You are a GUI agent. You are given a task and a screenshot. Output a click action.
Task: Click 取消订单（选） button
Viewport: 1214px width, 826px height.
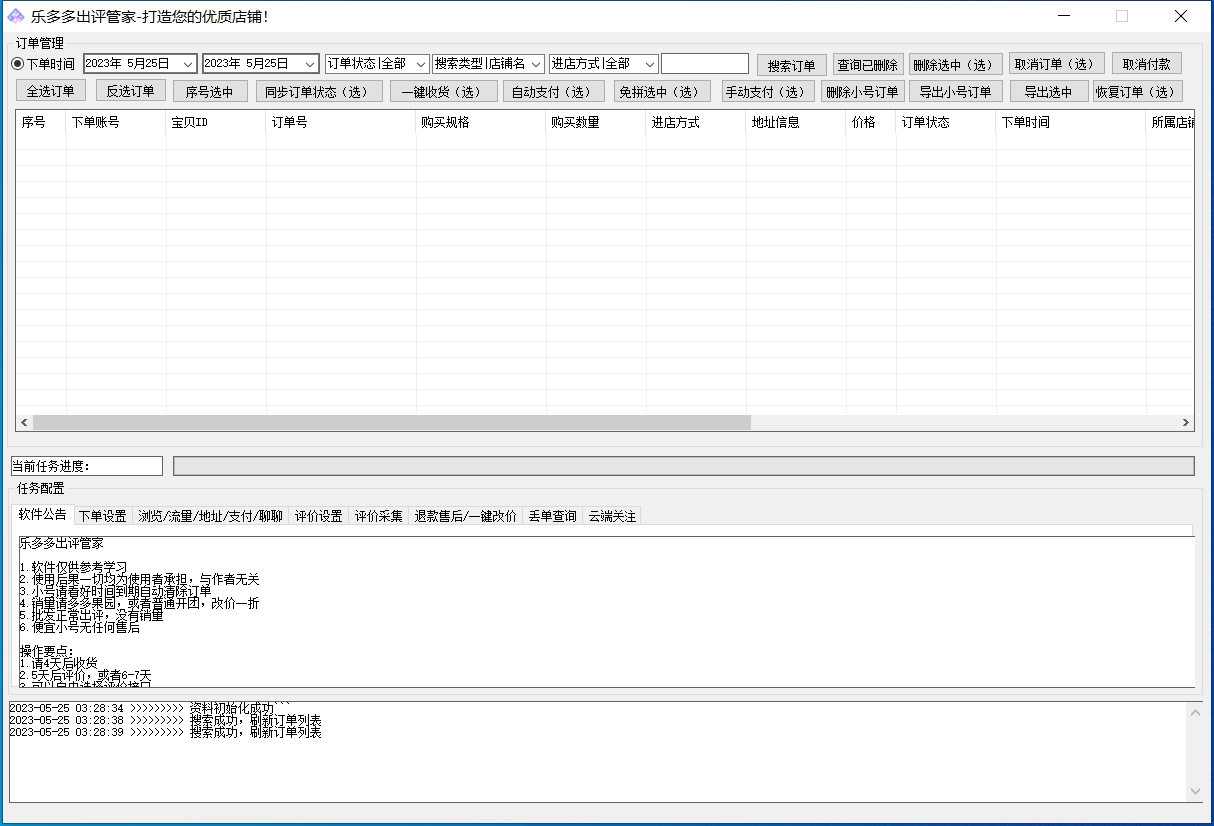click(1058, 64)
